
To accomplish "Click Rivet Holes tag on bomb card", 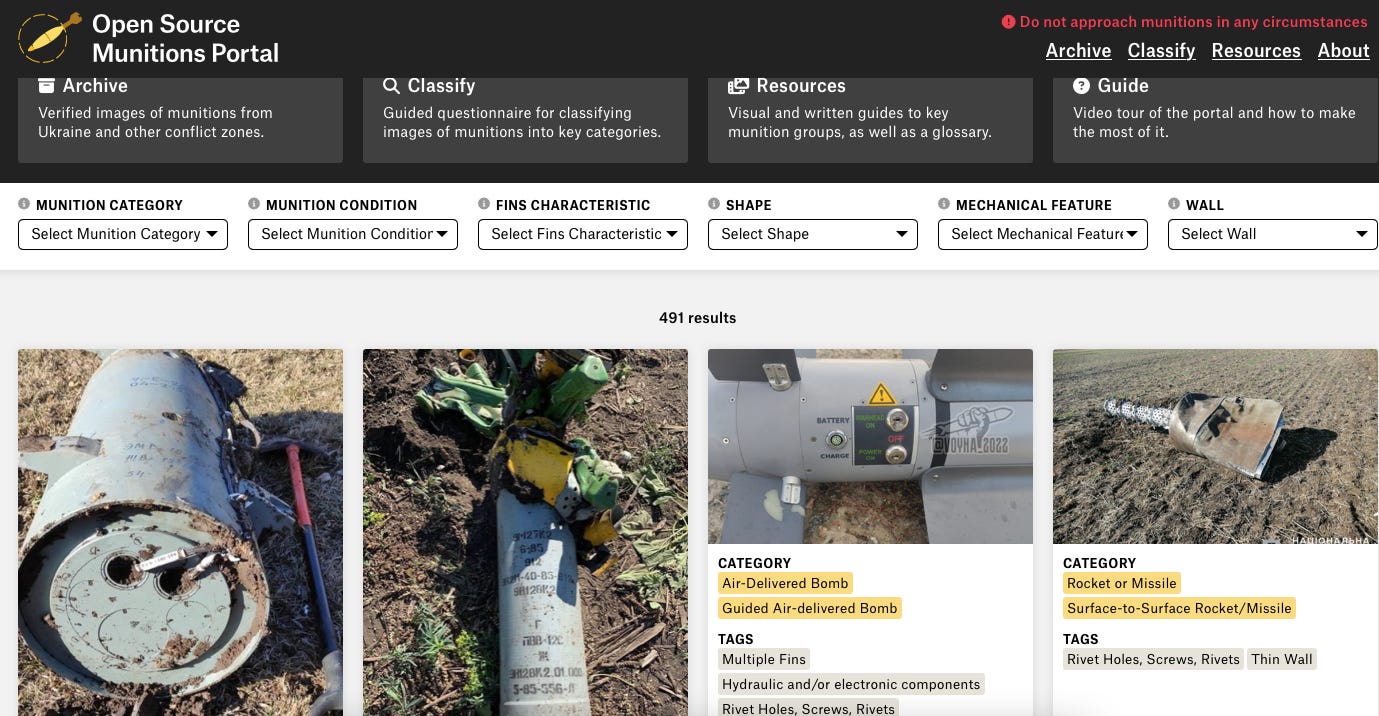I will [x=808, y=708].
